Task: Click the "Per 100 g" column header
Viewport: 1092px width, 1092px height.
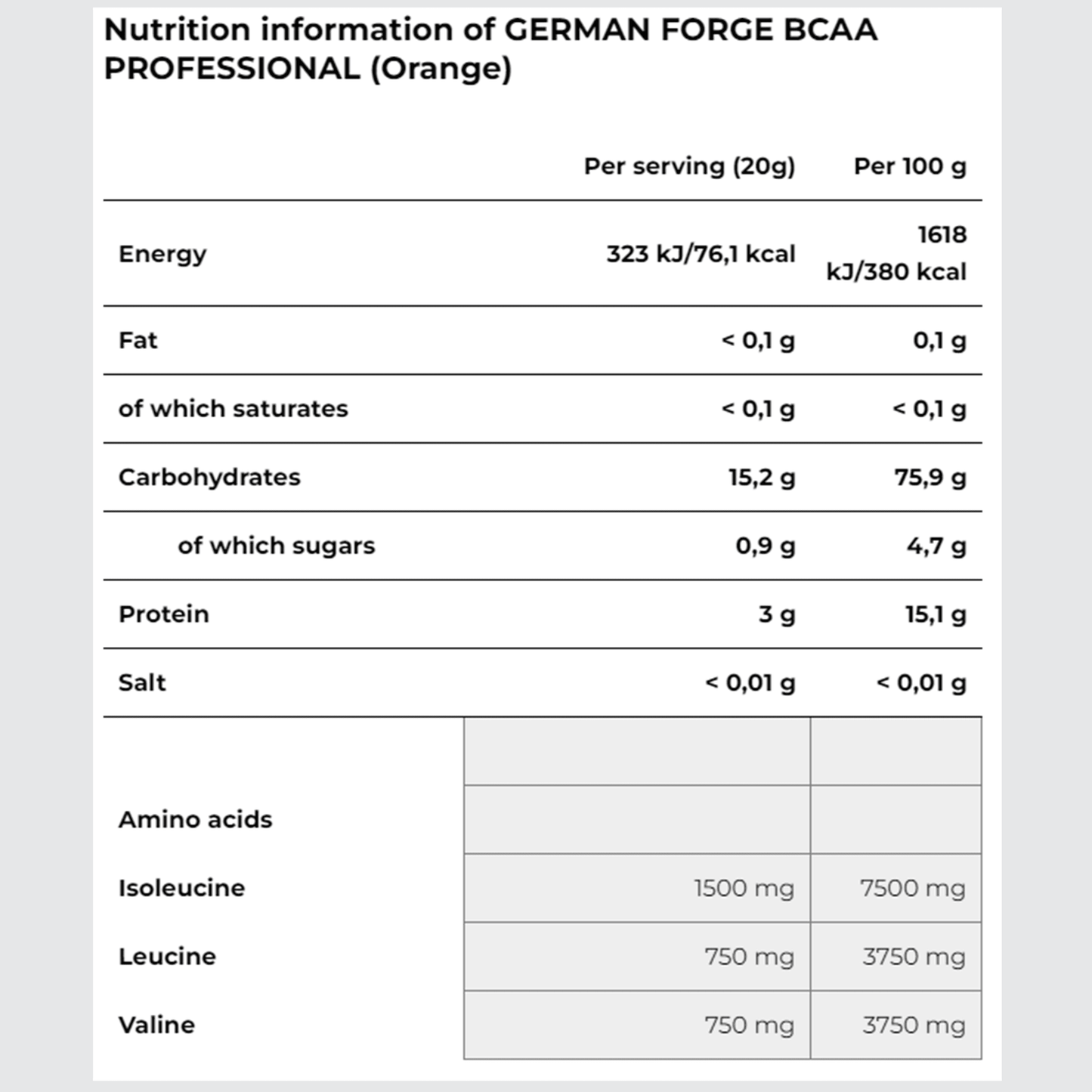Action: pyautogui.click(x=910, y=166)
